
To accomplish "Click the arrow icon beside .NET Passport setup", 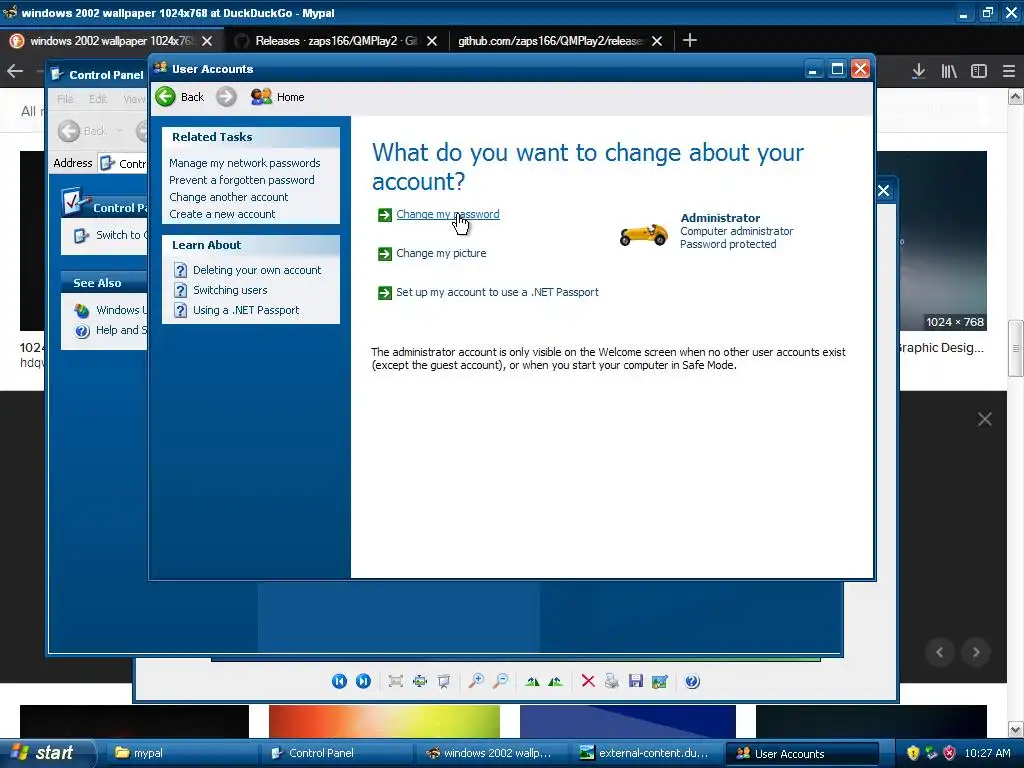I will (385, 293).
